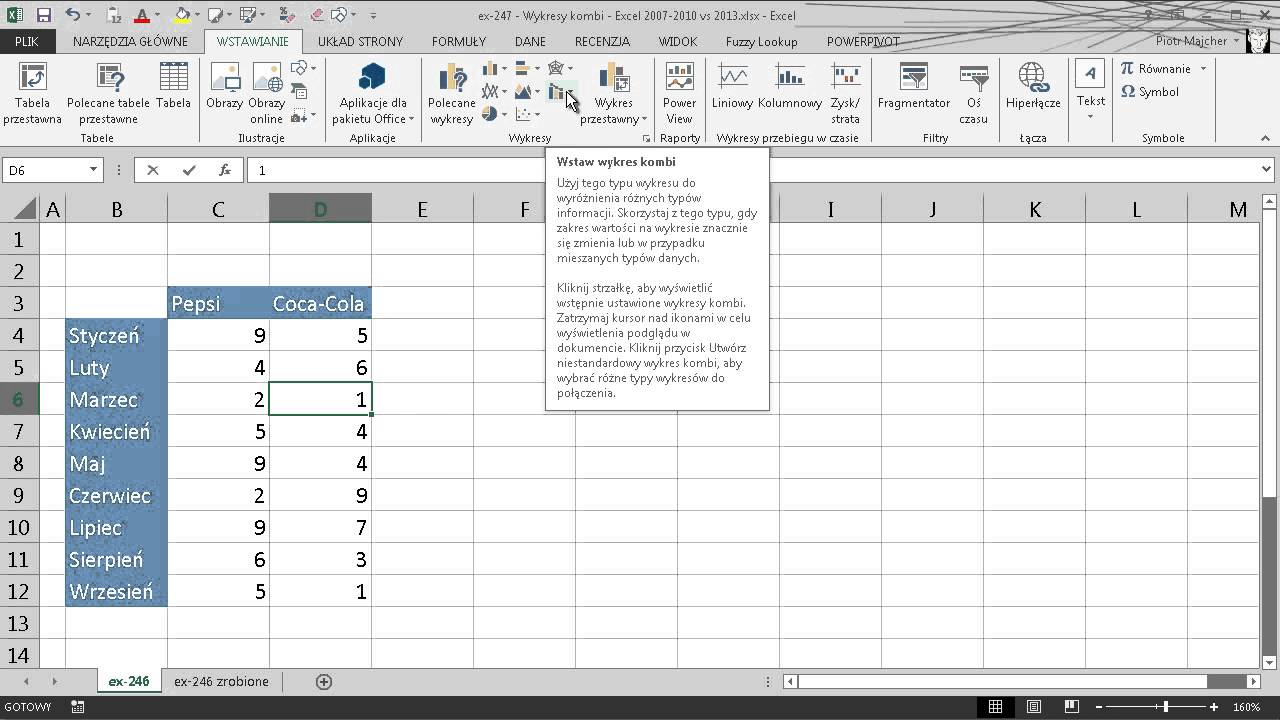Switch to WIDOK tab
Viewport: 1280px width, 720px height.
tap(678, 41)
